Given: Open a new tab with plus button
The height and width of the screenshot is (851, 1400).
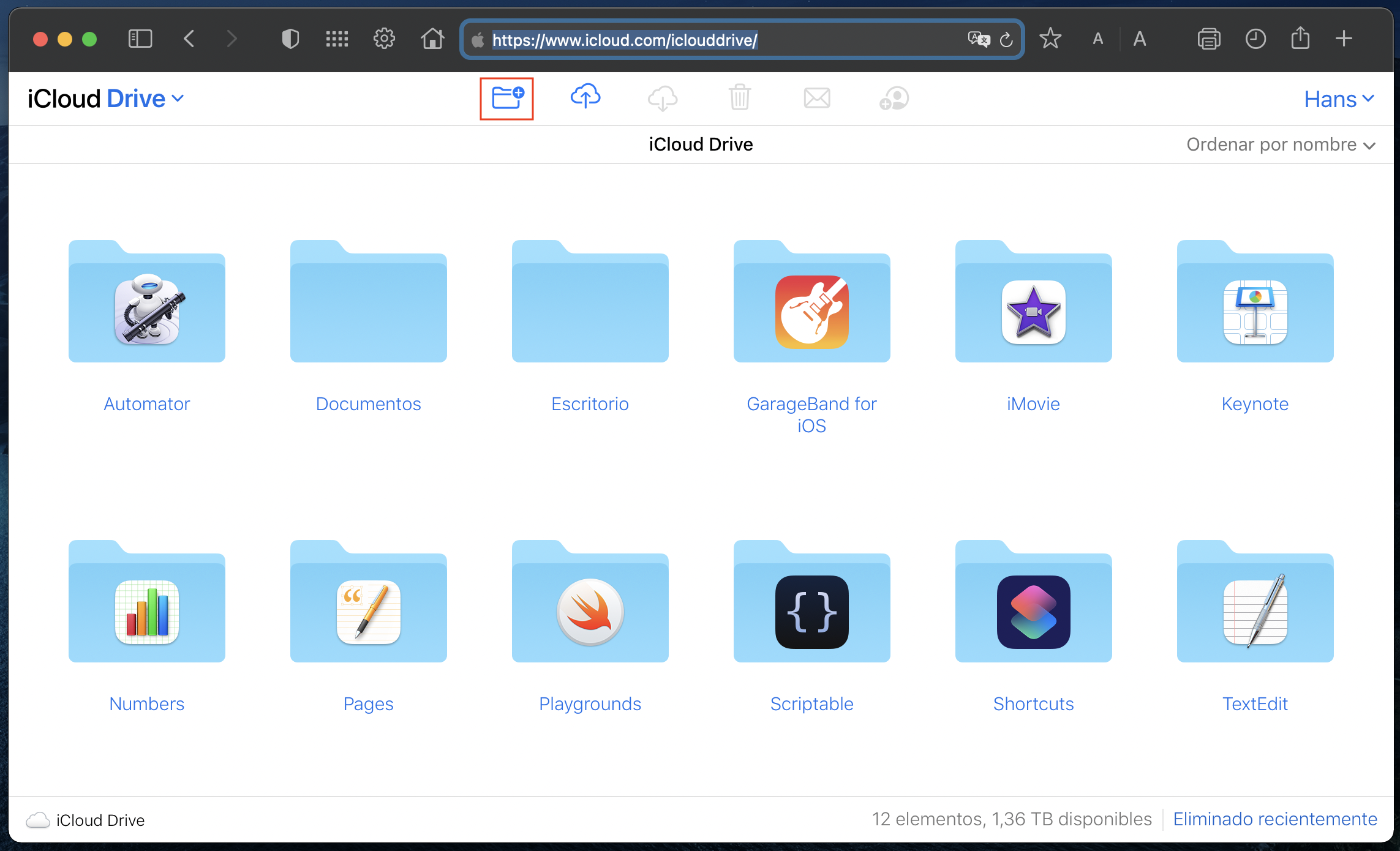Looking at the screenshot, I should pyautogui.click(x=1344, y=39).
